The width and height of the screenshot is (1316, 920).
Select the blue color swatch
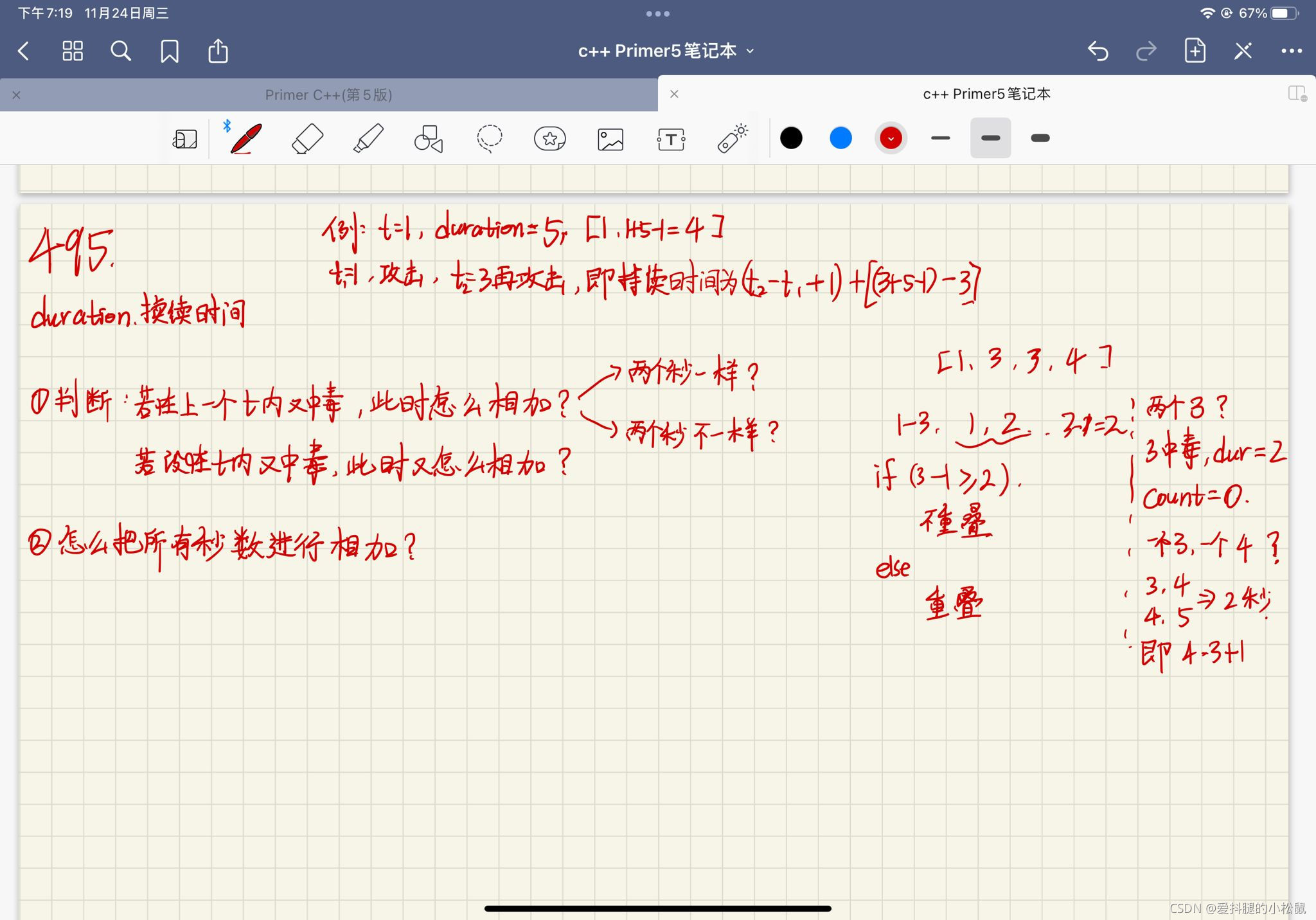click(840, 138)
